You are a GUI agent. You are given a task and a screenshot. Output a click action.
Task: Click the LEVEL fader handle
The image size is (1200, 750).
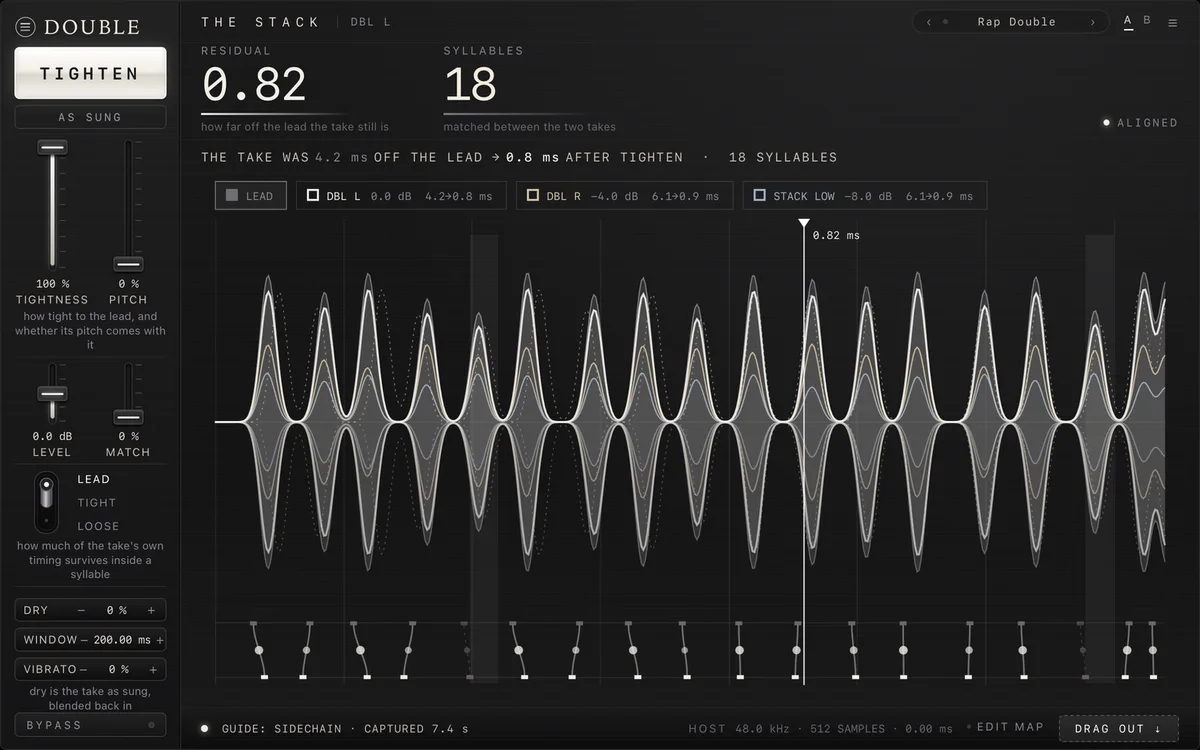(x=53, y=393)
